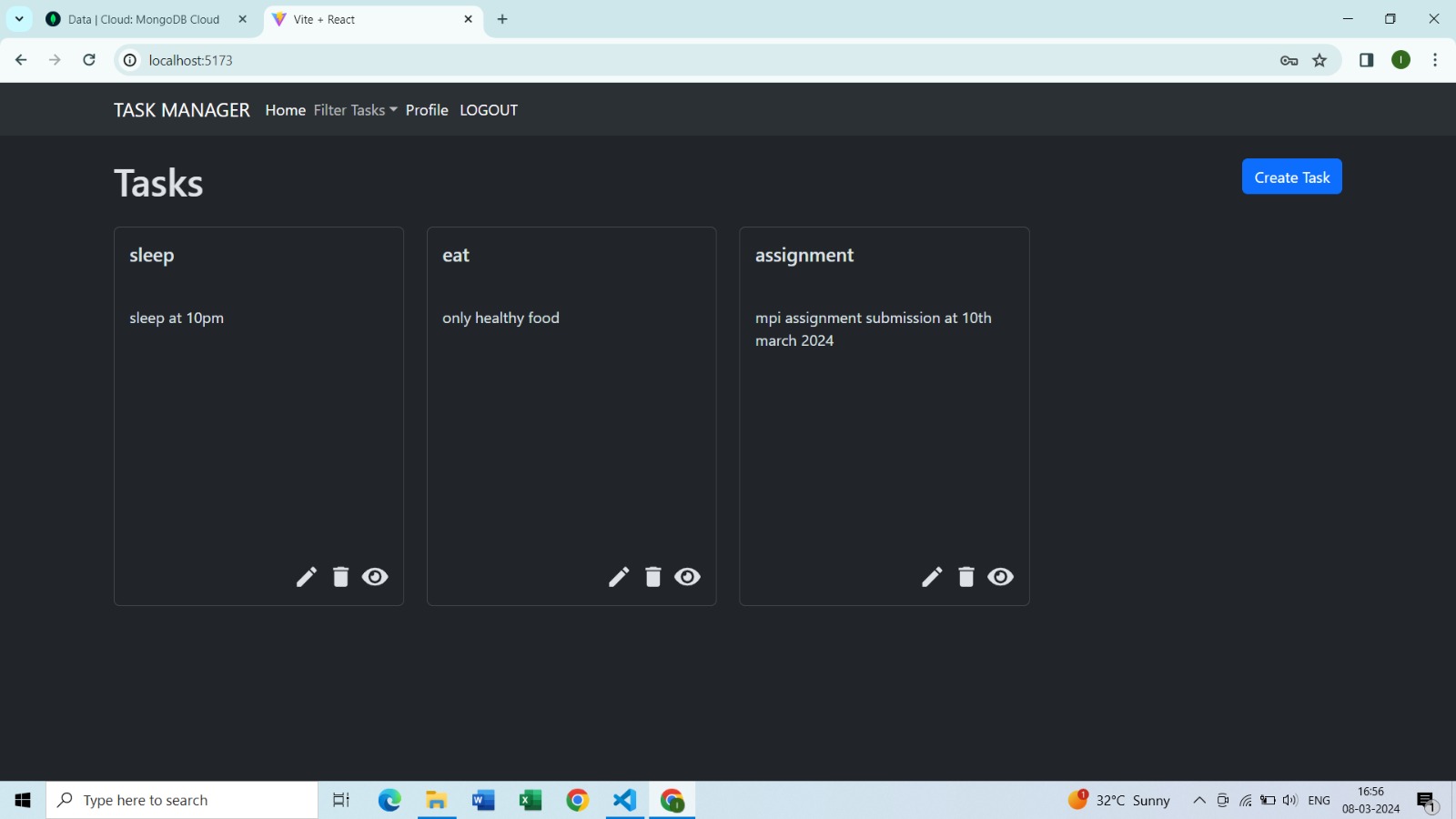The height and width of the screenshot is (819, 1456).
Task: View the assignment task via eye icon
Action: (1001, 577)
